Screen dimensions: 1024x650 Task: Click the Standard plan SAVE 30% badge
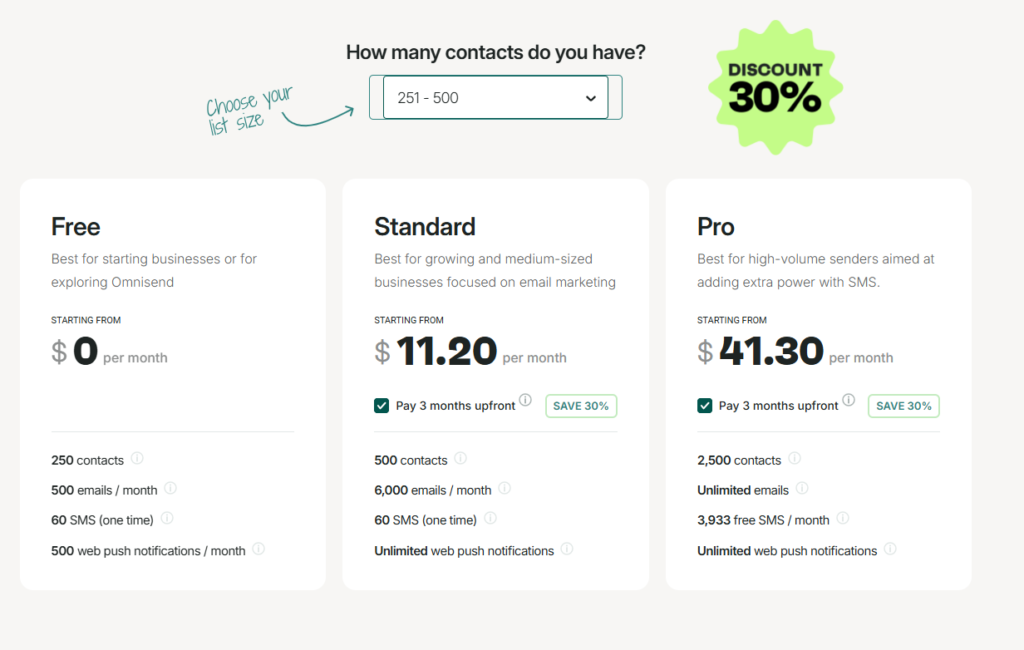[x=581, y=406]
